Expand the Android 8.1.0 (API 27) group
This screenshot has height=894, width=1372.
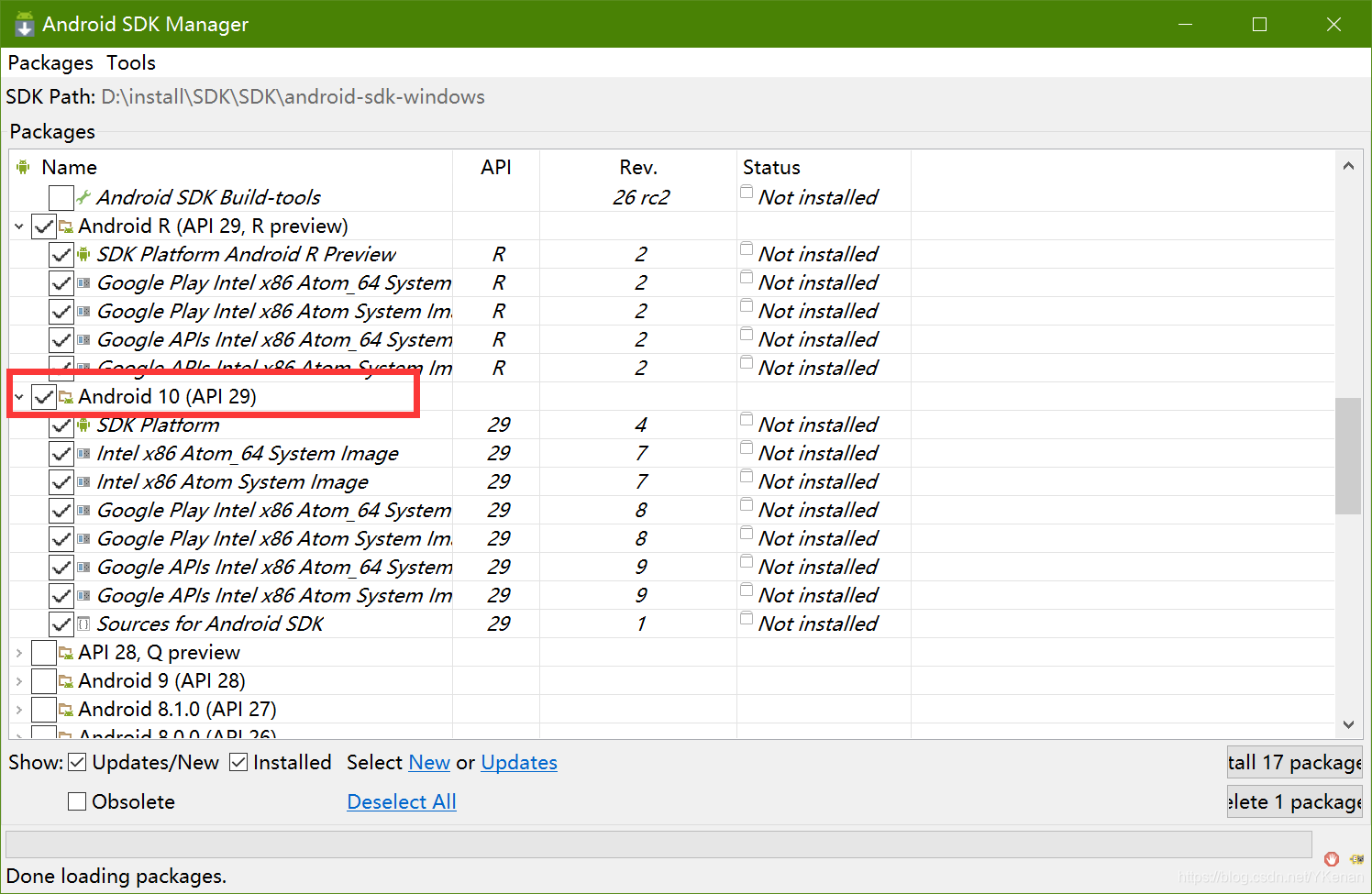[18, 709]
